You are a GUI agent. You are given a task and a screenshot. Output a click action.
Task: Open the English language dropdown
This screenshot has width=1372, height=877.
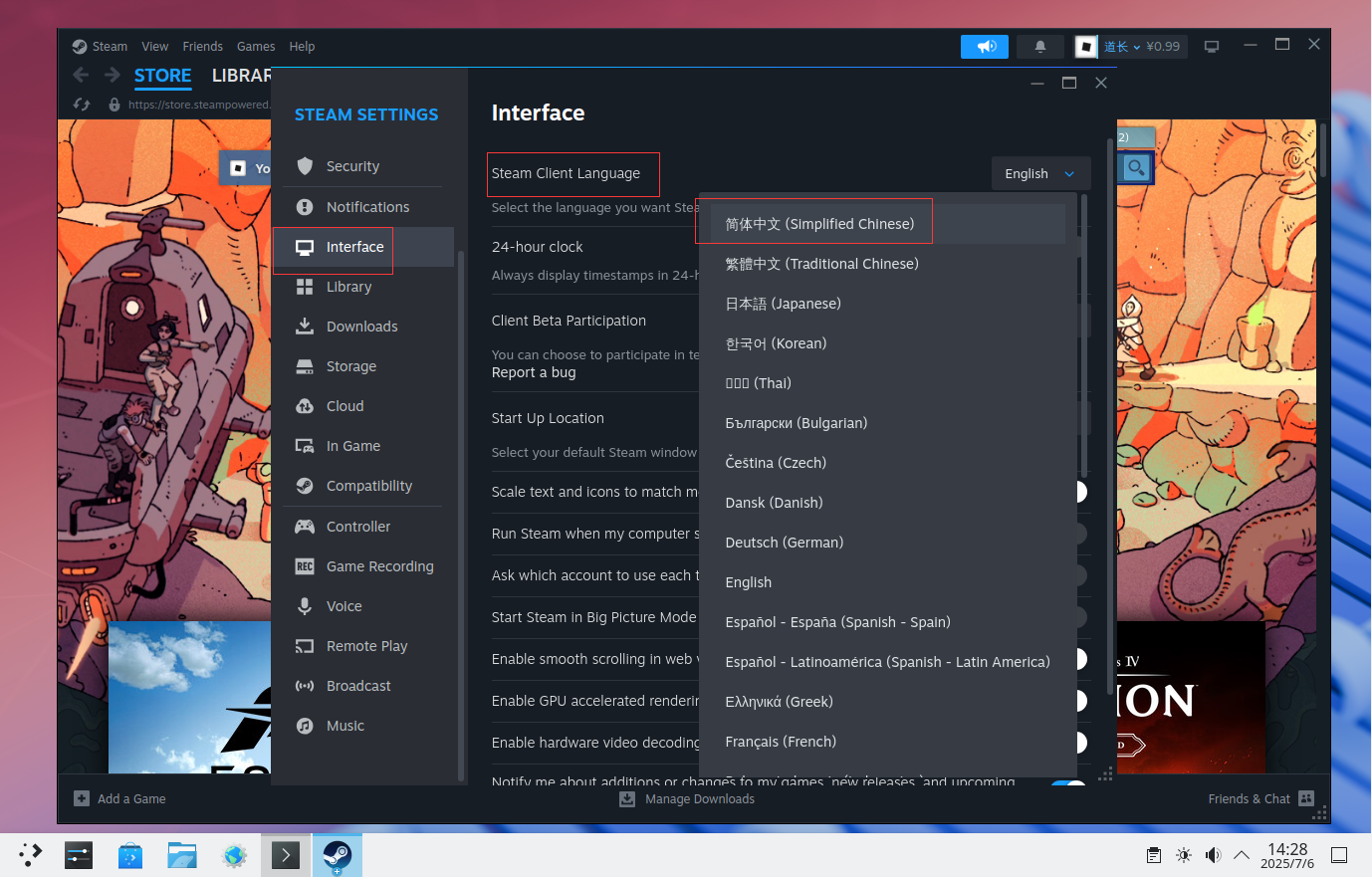[x=1040, y=173]
